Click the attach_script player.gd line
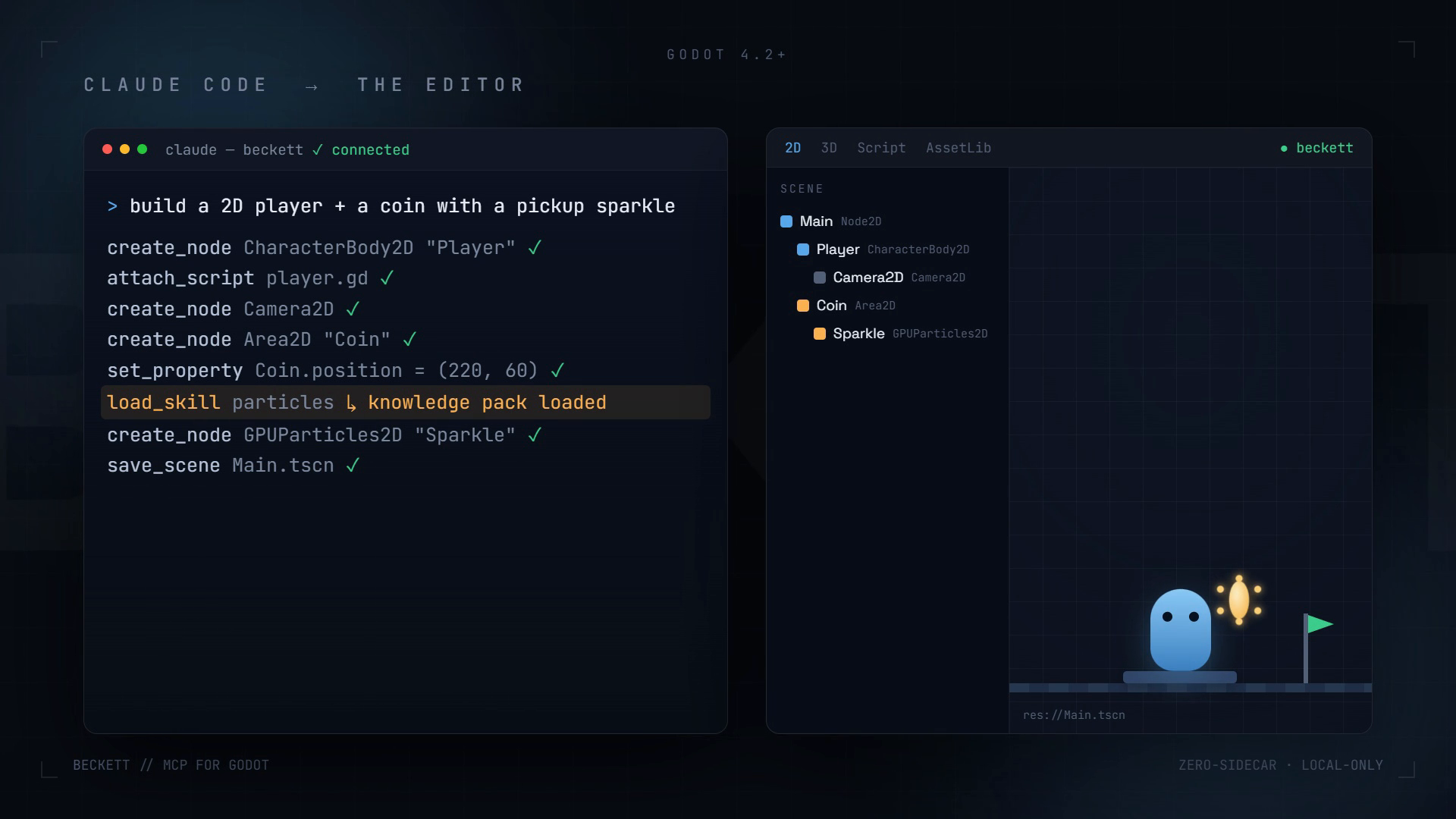Viewport: 1456px width, 819px height. (250, 278)
